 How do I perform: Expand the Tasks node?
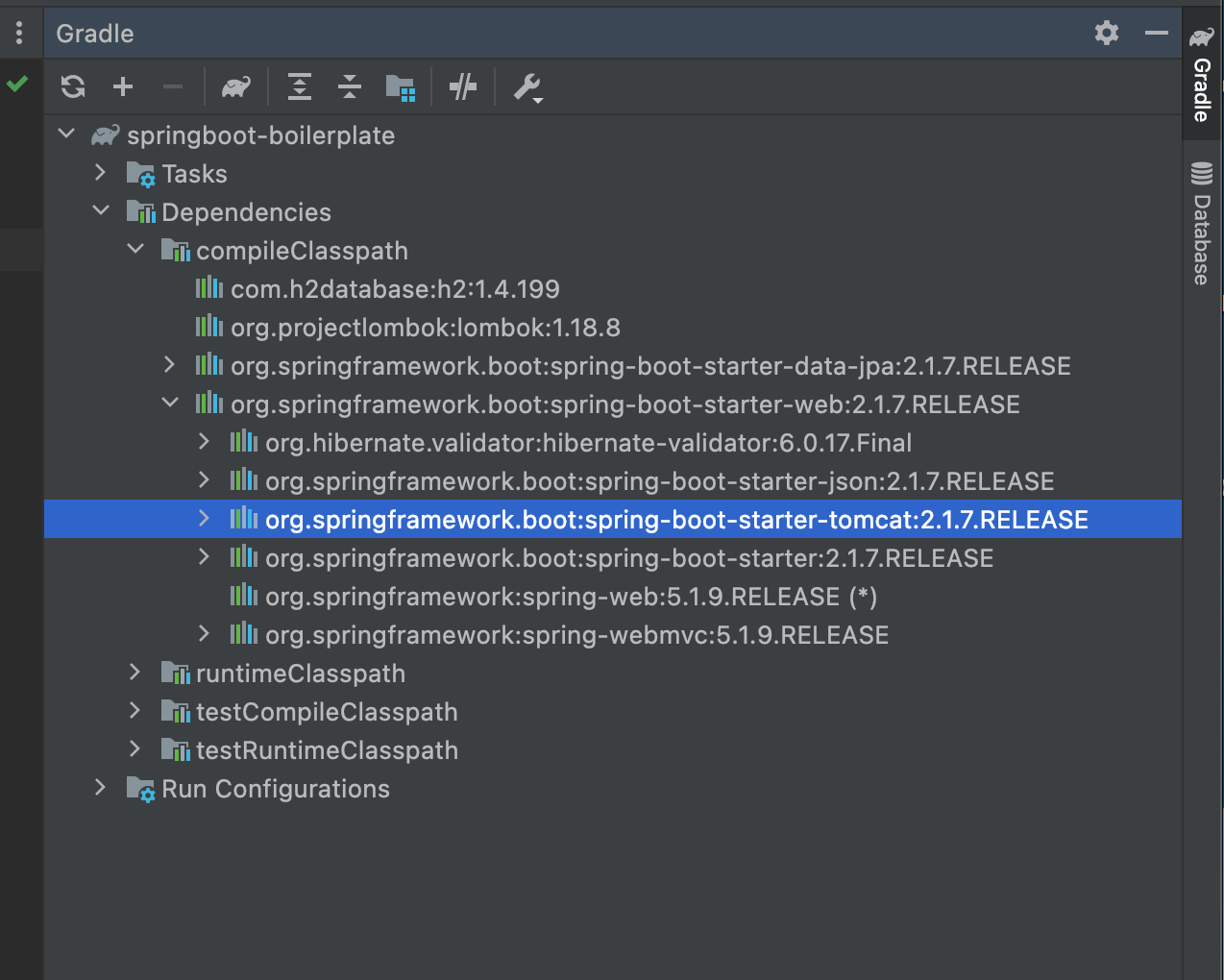click(101, 173)
